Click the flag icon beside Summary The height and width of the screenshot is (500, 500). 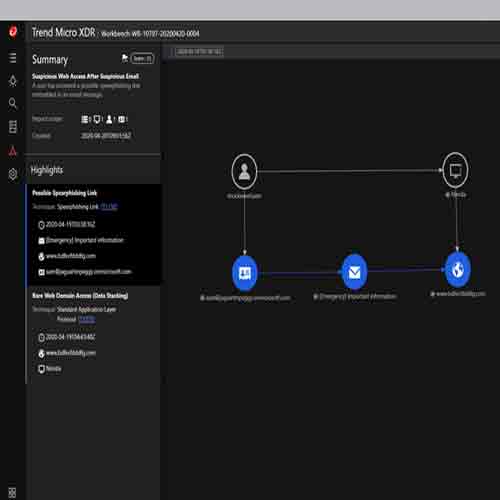pos(125,58)
